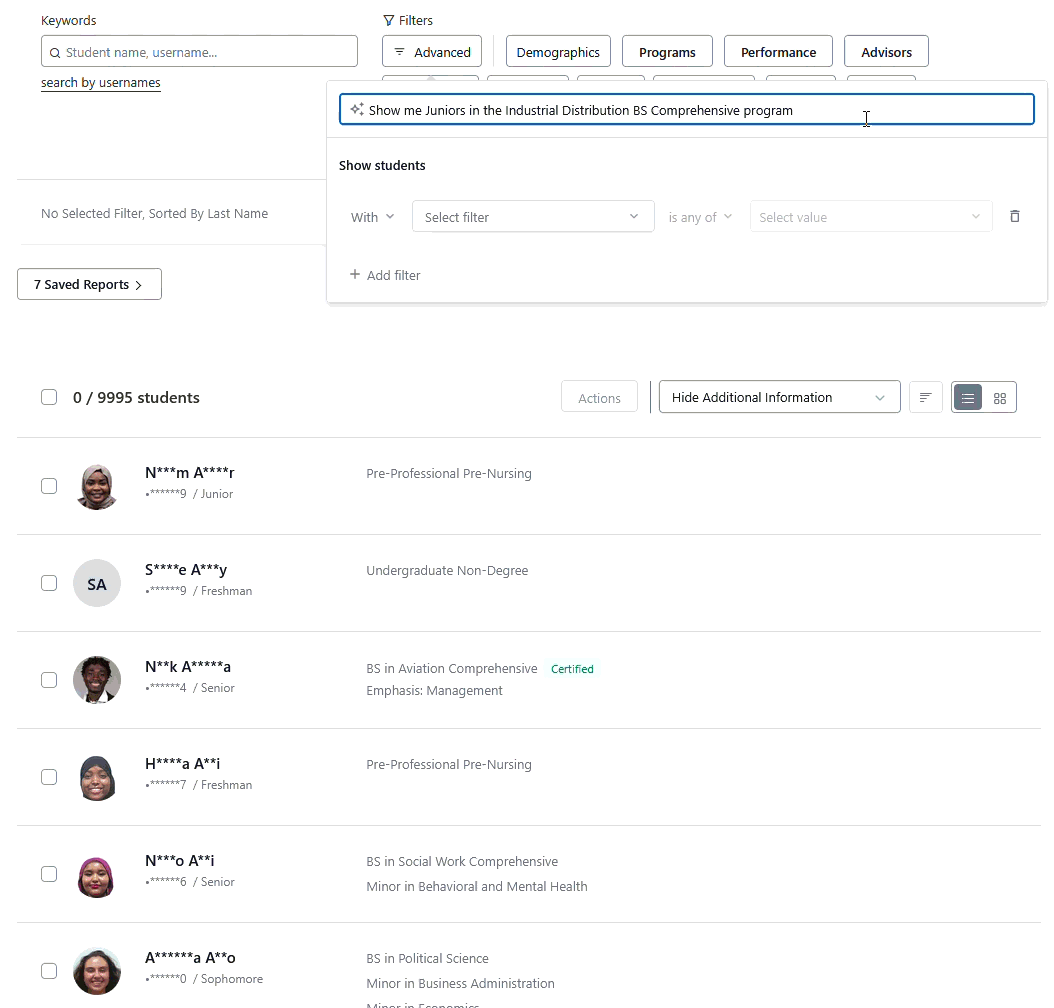Open the Advisors filter tab

click(887, 52)
